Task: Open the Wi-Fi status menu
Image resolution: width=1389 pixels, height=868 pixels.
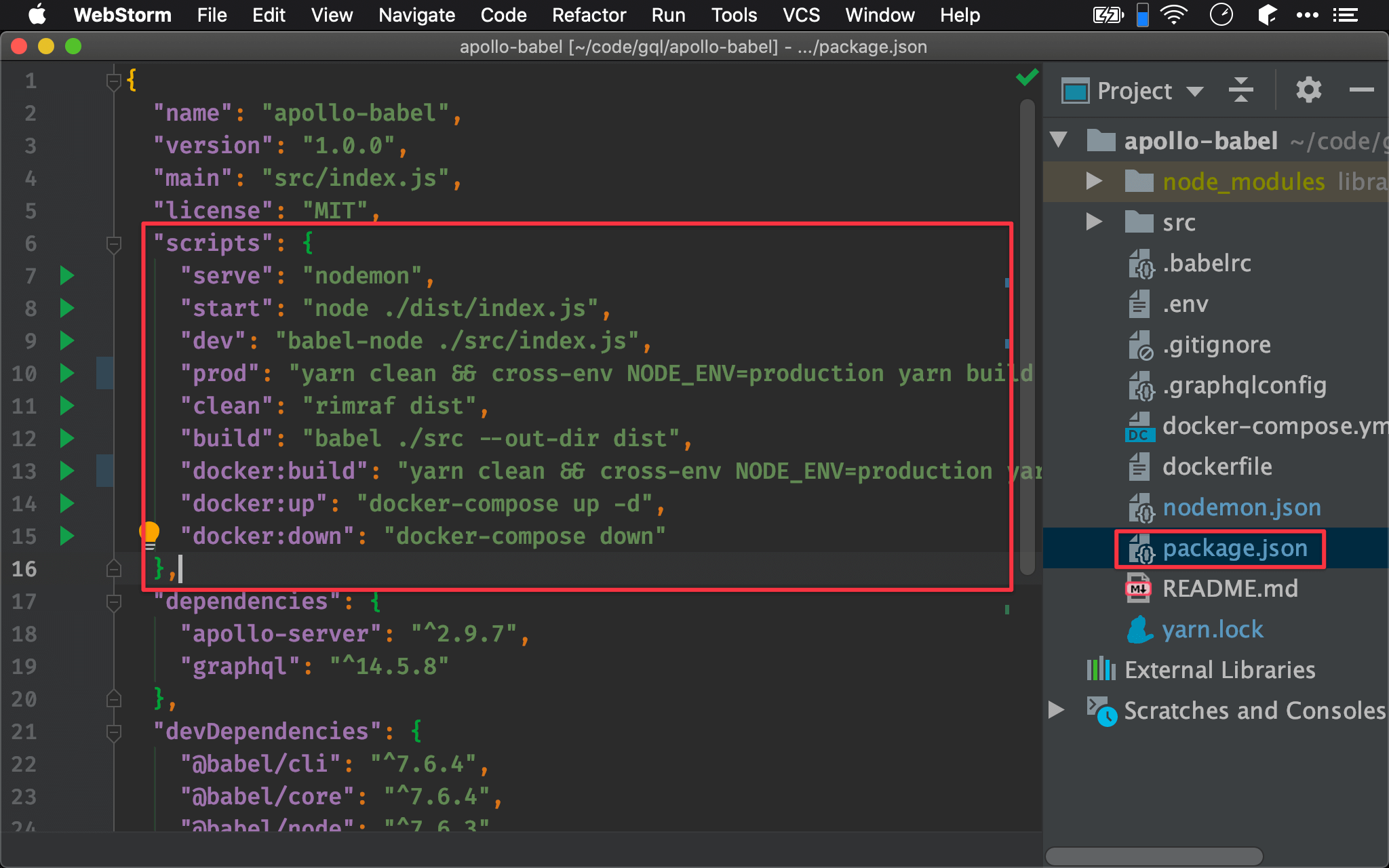Action: (x=1174, y=15)
